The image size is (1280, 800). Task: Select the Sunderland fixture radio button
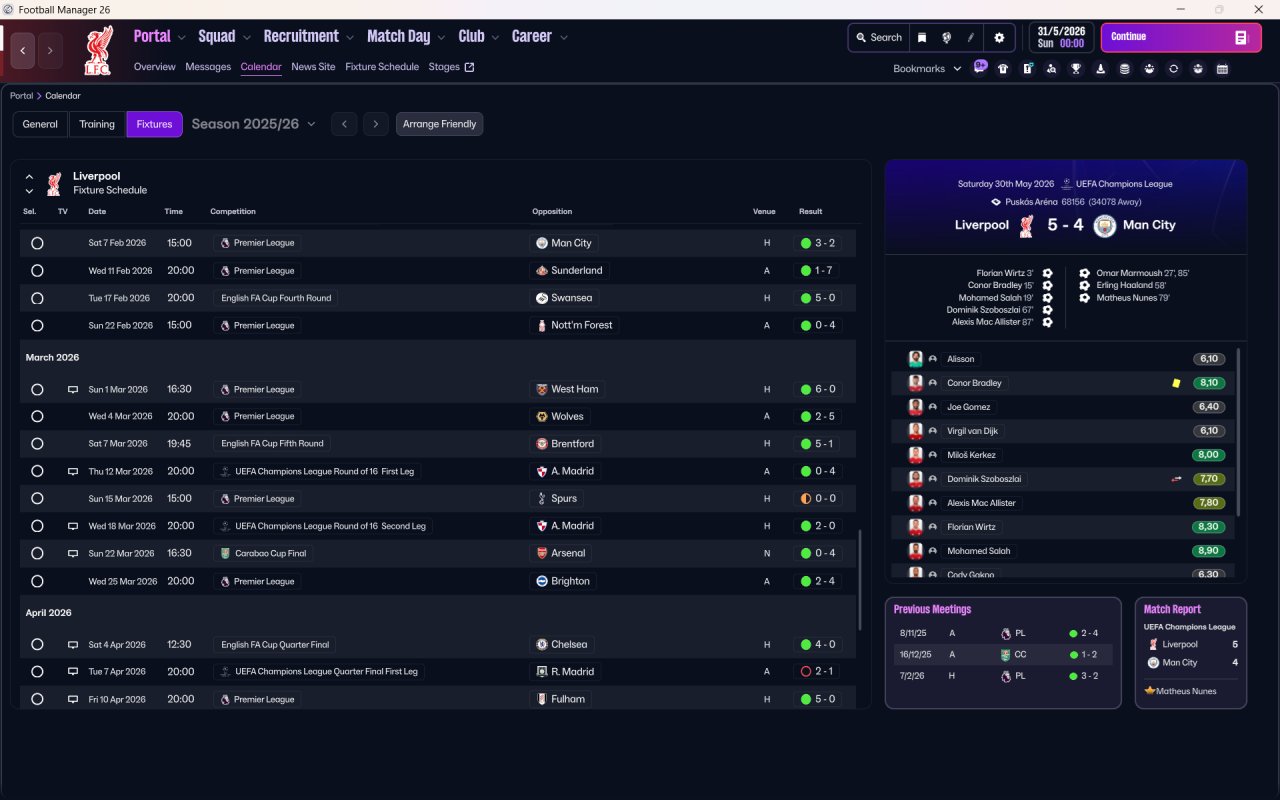click(x=37, y=271)
